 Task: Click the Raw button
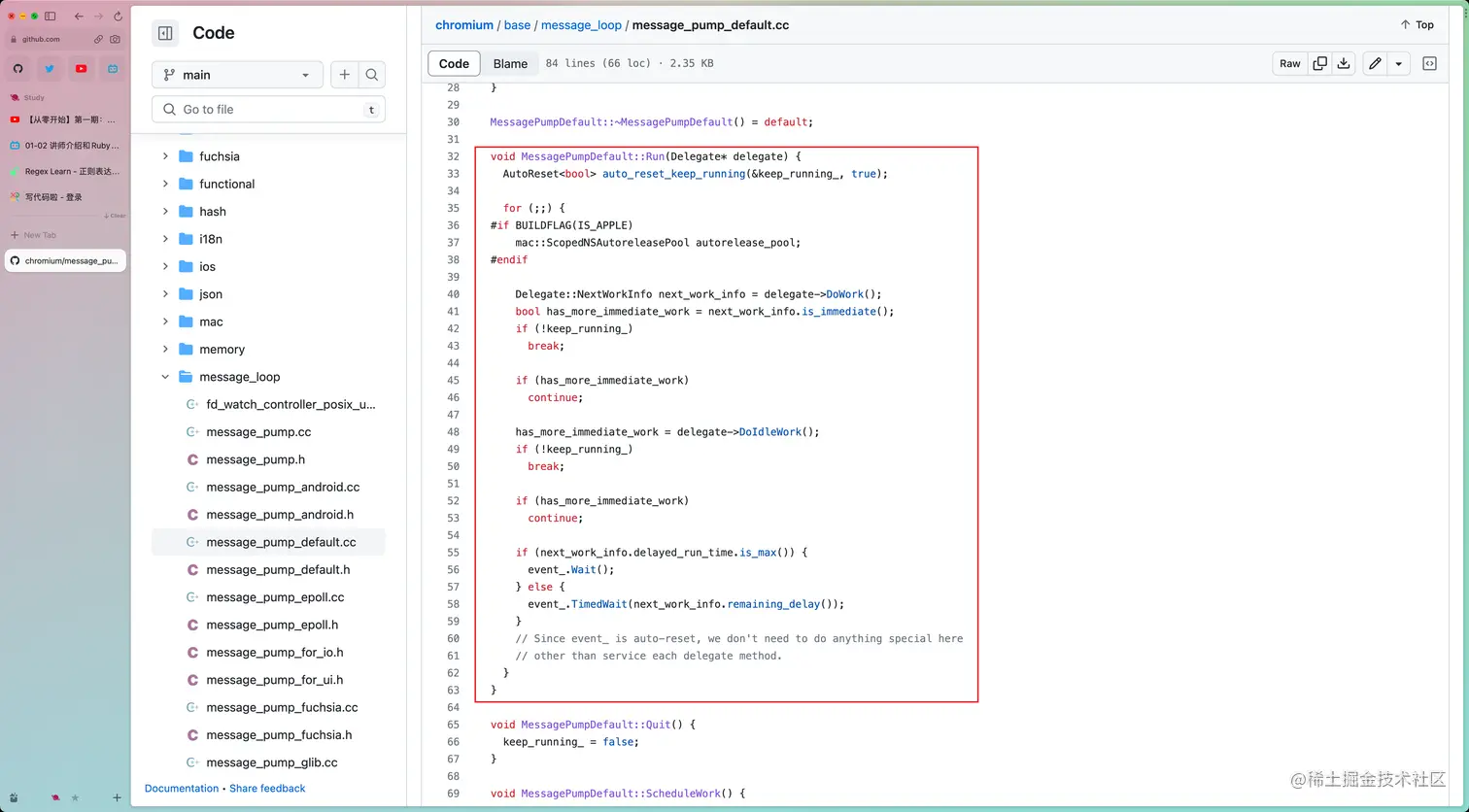pyautogui.click(x=1289, y=63)
